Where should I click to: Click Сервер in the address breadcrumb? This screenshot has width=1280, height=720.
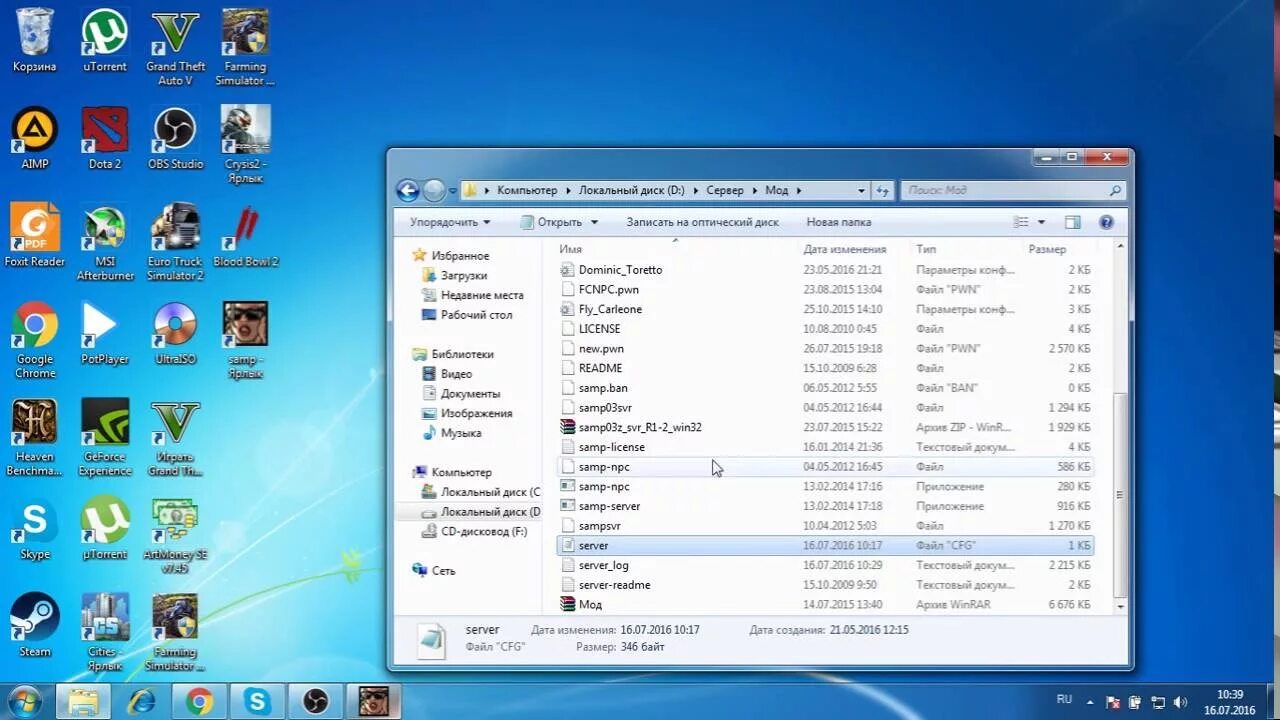click(725, 190)
